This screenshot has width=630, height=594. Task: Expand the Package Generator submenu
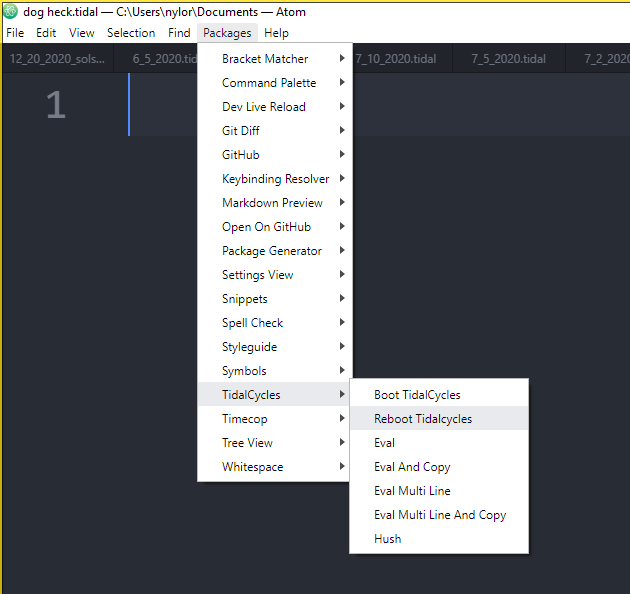click(275, 251)
